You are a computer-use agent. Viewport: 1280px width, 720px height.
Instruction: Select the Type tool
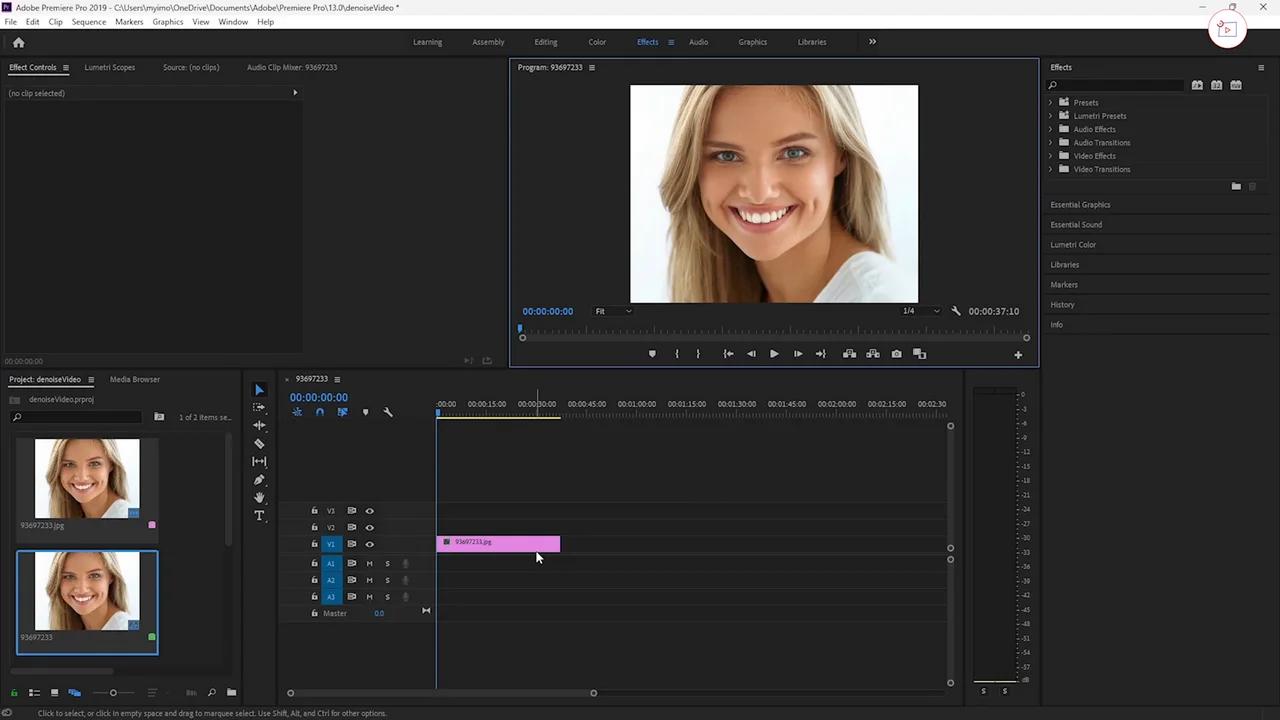point(259,515)
